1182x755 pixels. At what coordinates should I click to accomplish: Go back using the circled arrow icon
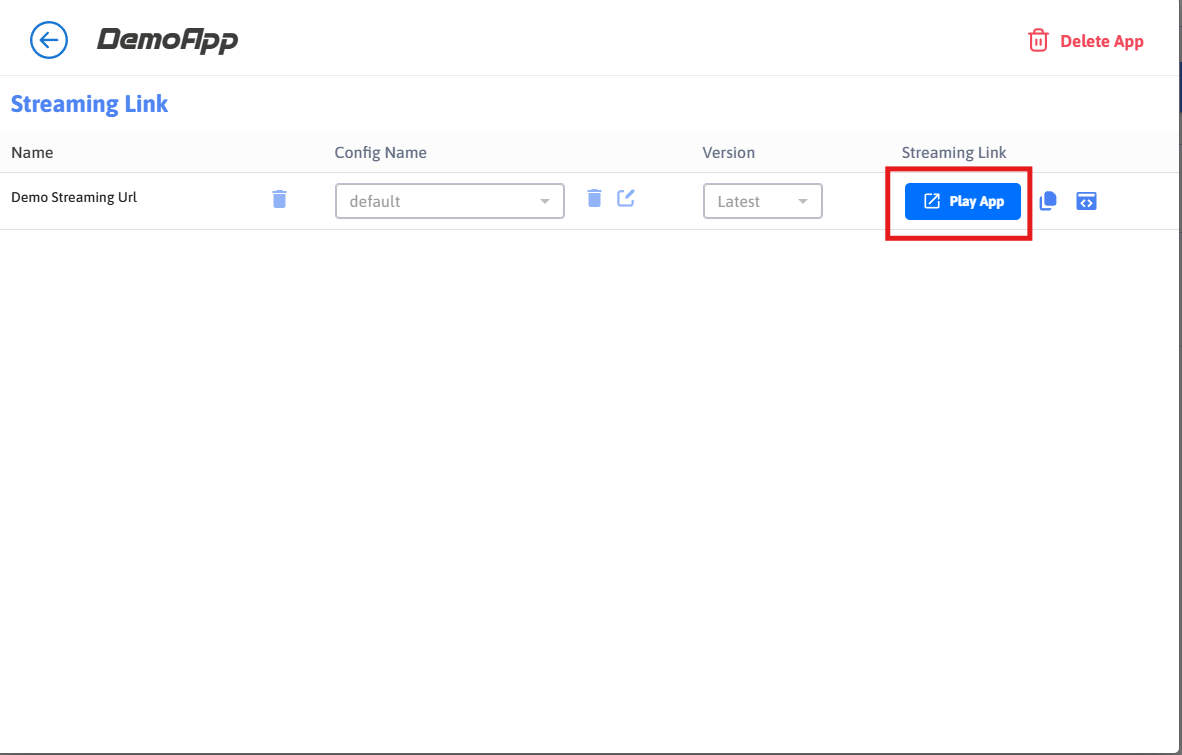coord(49,40)
